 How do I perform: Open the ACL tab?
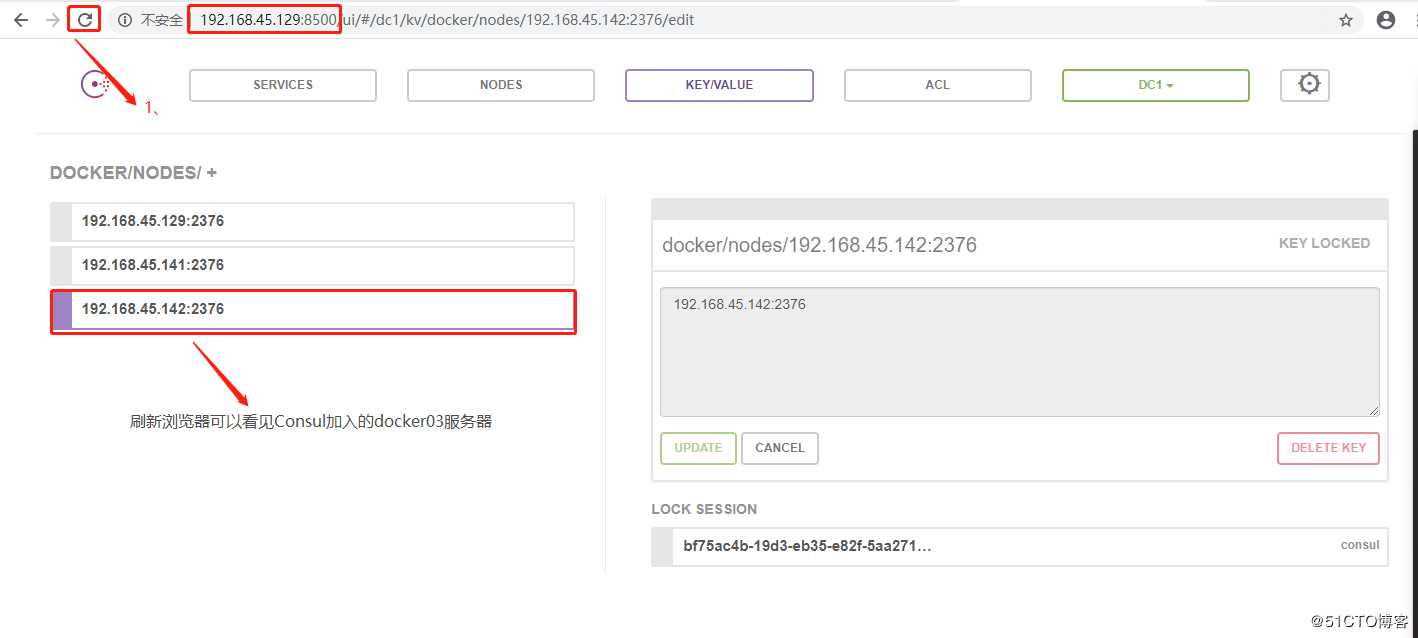[937, 85]
